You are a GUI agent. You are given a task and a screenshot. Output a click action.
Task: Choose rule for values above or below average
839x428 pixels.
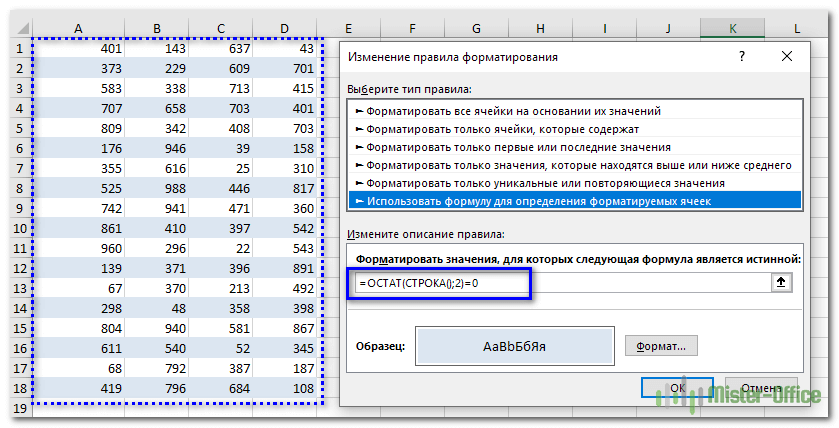579,165
